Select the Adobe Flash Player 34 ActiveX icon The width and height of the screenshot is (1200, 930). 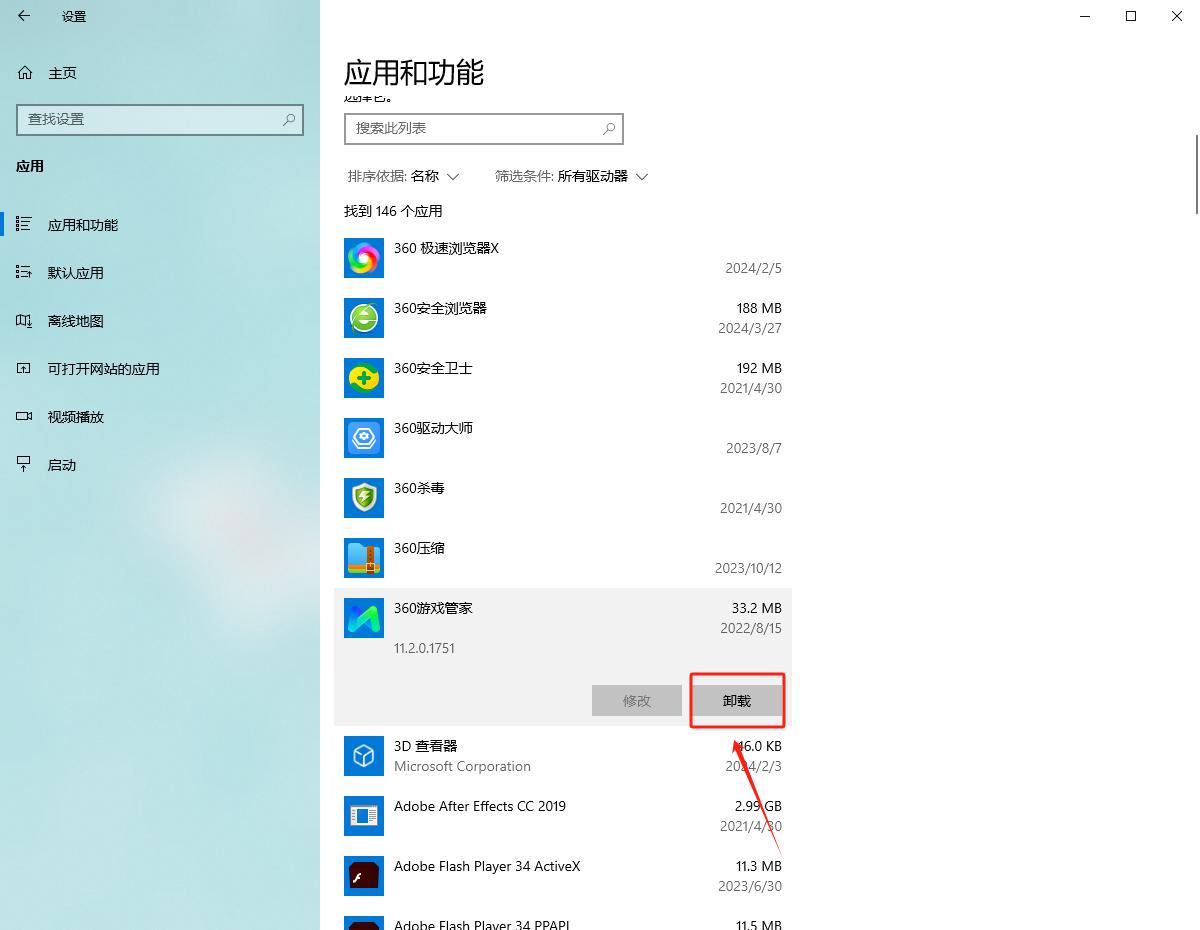pyautogui.click(x=363, y=876)
